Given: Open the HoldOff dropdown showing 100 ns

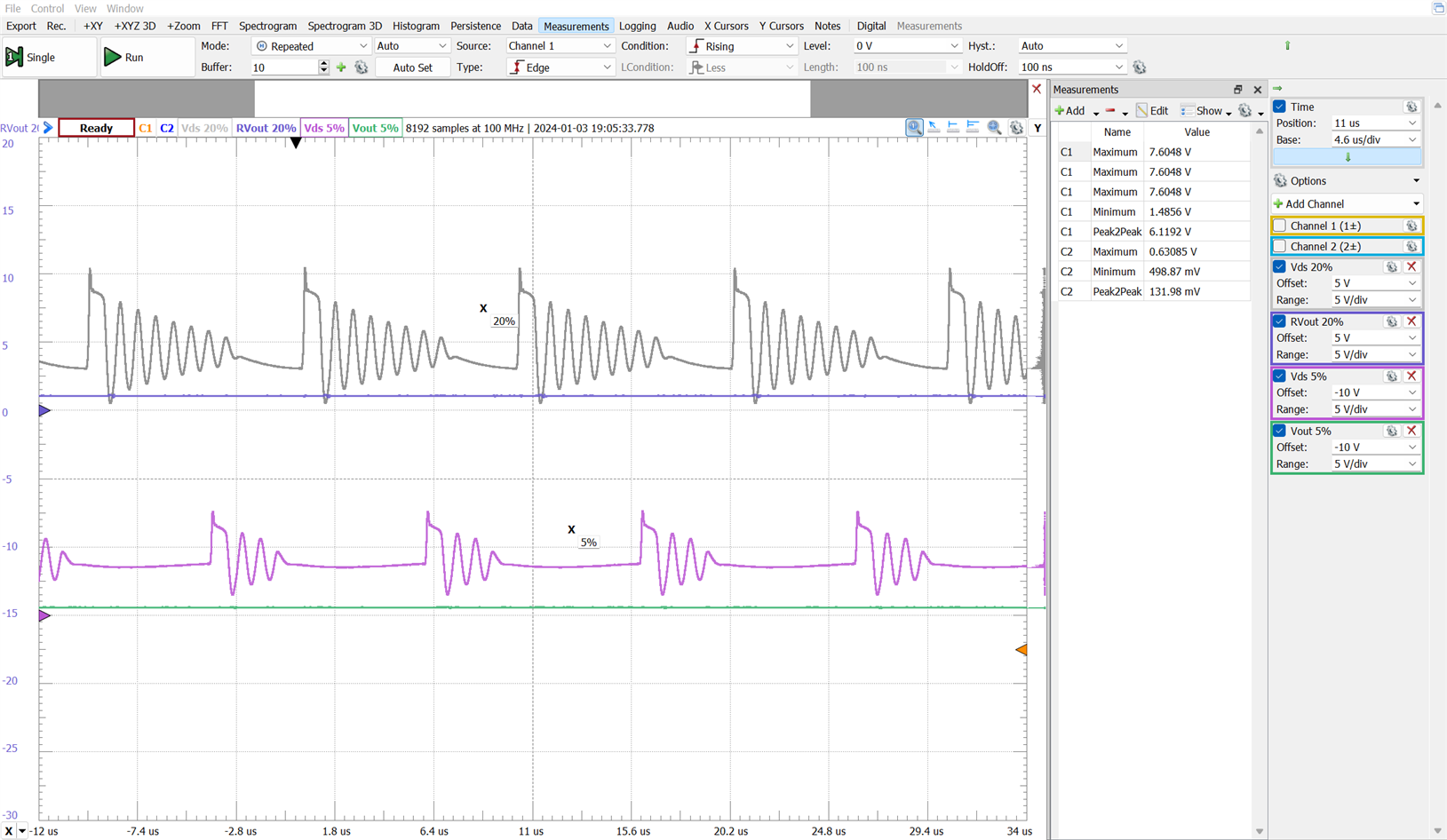Looking at the screenshot, I should coord(1071,67).
